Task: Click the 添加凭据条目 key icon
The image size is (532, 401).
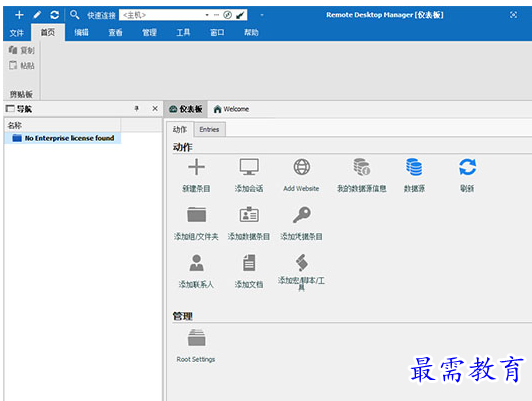Action: pos(302,214)
